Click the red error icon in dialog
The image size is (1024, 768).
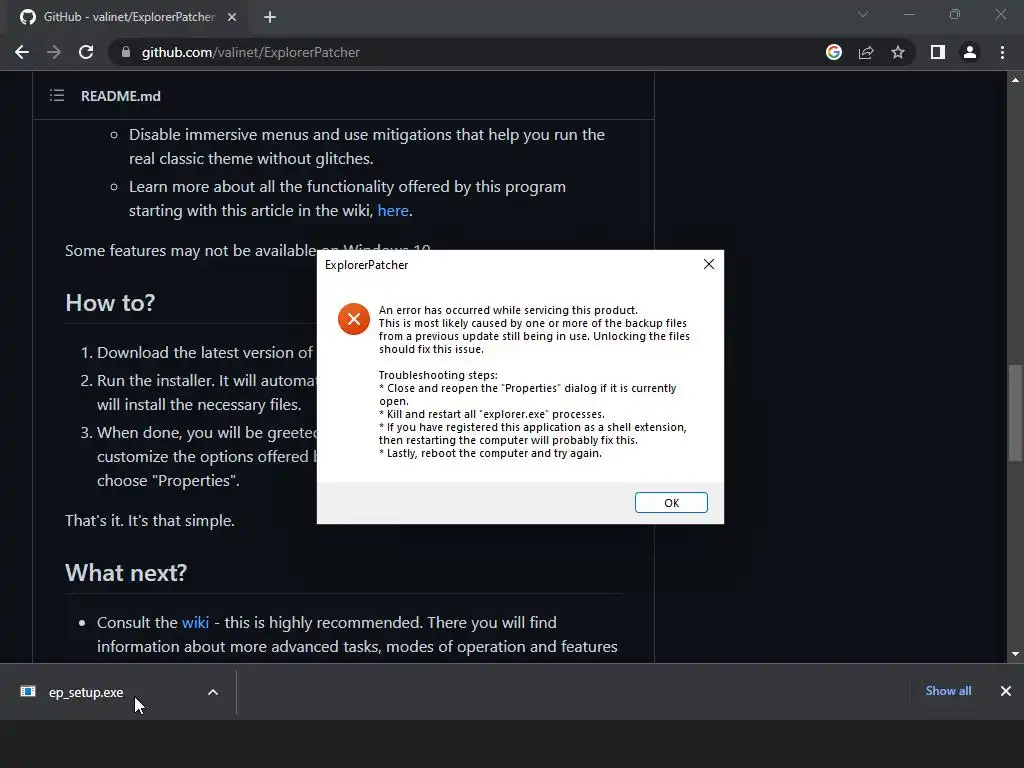tap(354, 319)
